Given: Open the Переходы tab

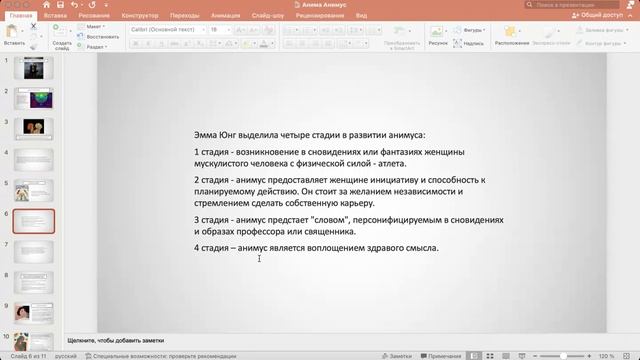Looking at the screenshot, I should click(184, 16).
